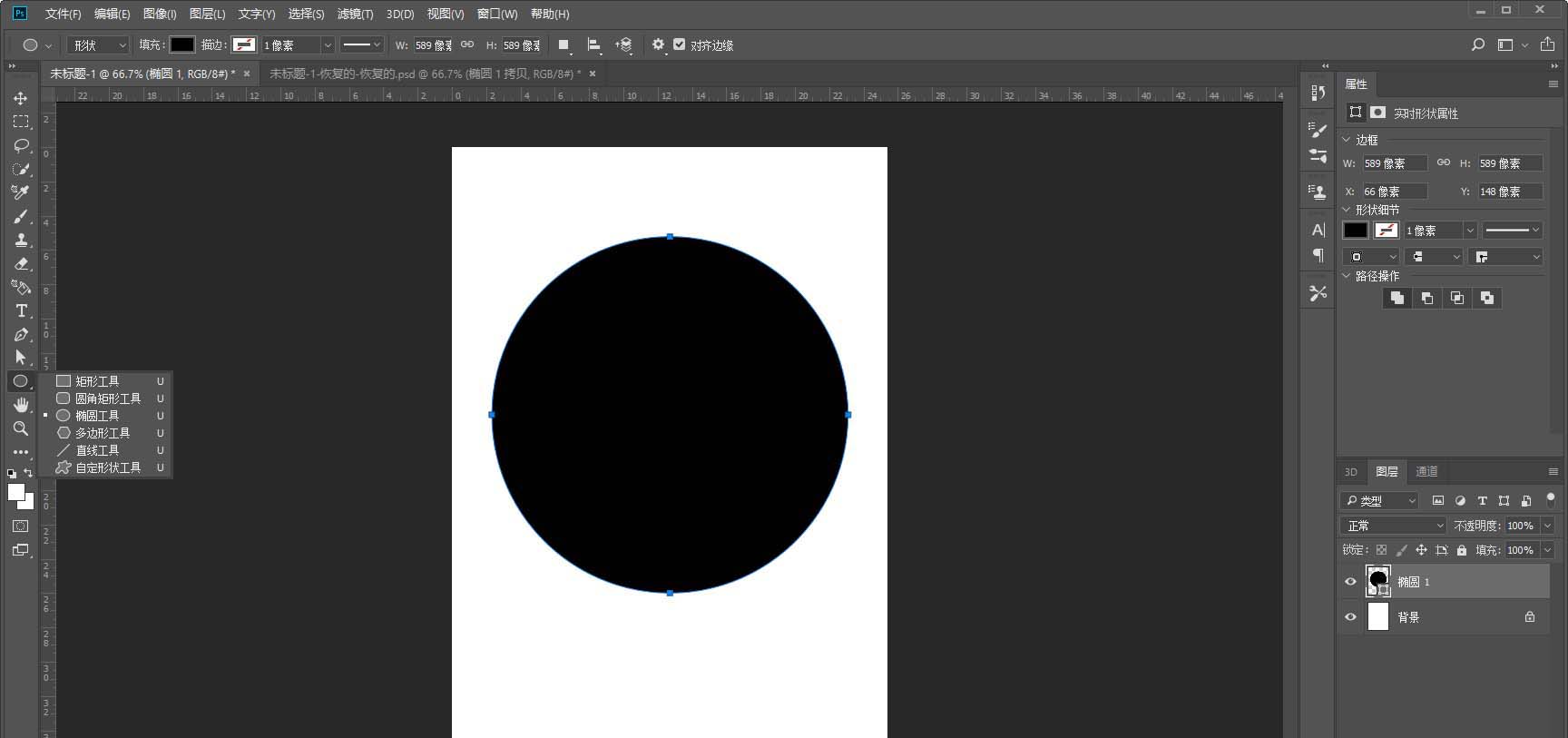Open blend mode 正常 dropdown

pyautogui.click(x=1393, y=526)
